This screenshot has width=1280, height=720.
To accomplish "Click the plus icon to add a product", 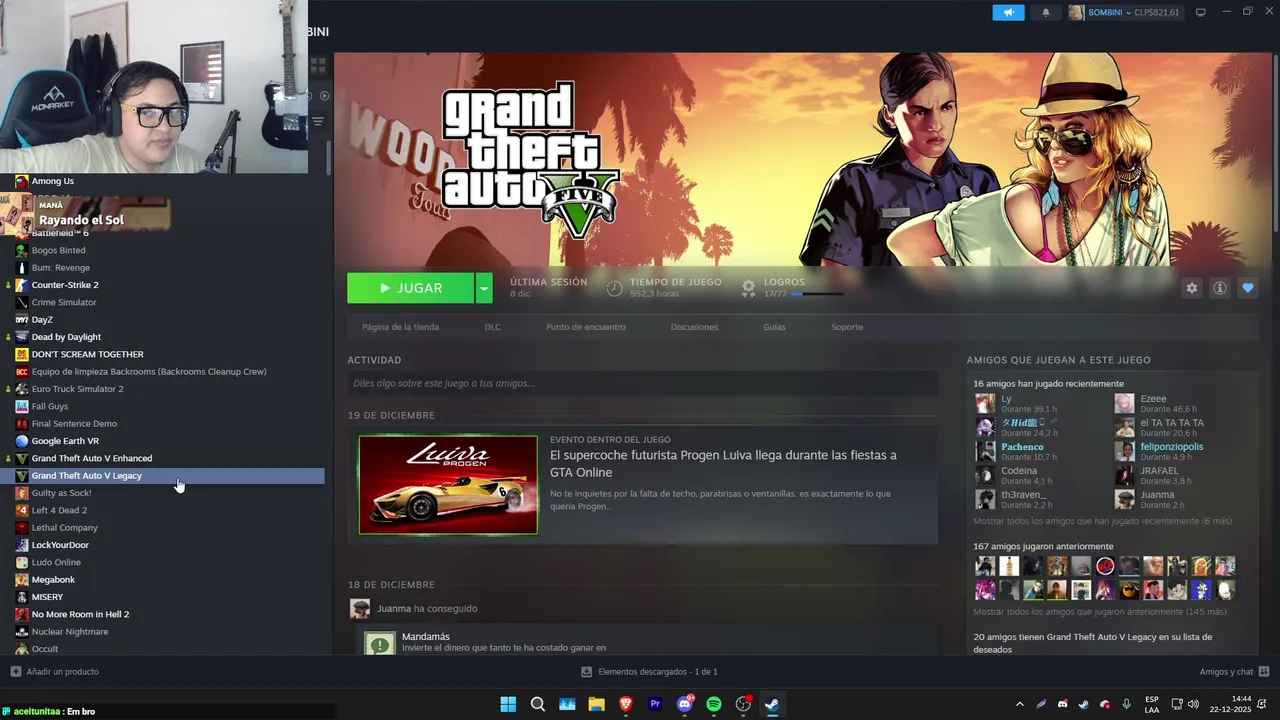I will pyautogui.click(x=15, y=672).
